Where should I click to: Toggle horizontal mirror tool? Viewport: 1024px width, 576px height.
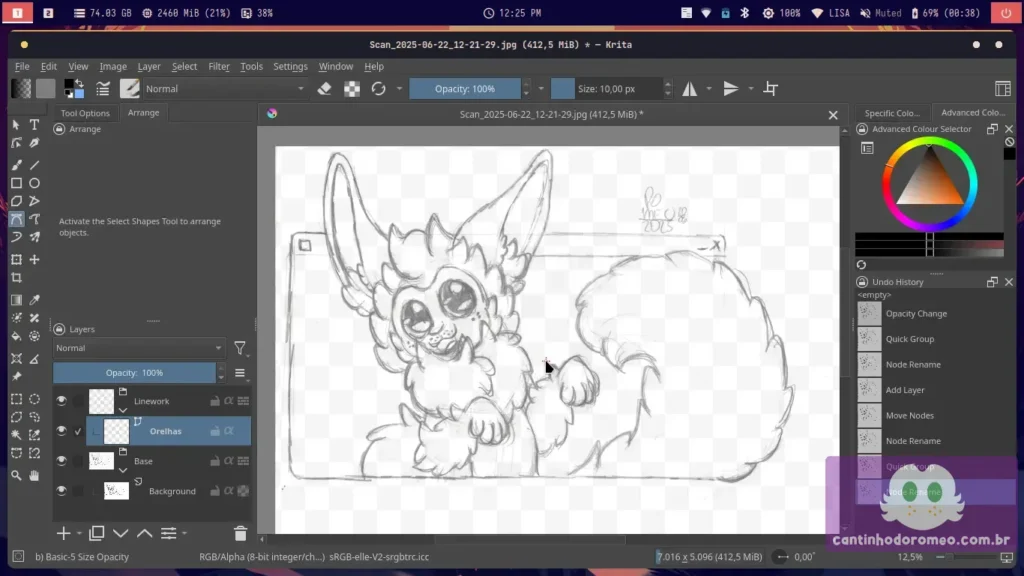pyautogui.click(x=690, y=89)
